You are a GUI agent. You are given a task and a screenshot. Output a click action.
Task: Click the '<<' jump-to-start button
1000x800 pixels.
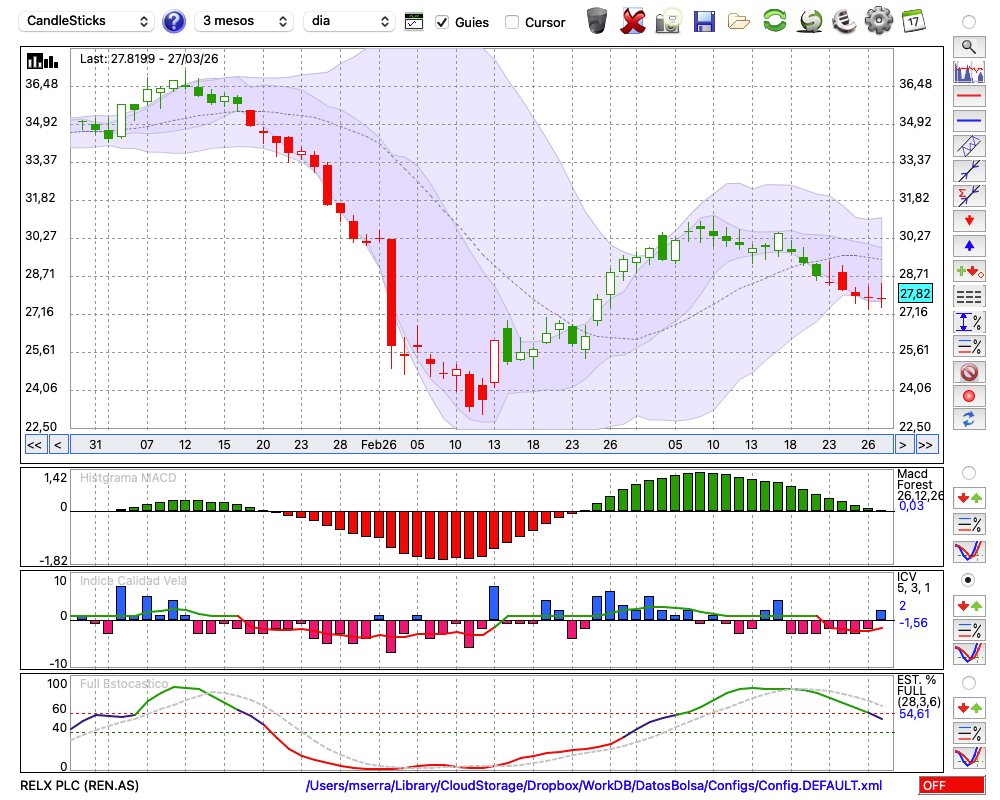(x=34, y=445)
